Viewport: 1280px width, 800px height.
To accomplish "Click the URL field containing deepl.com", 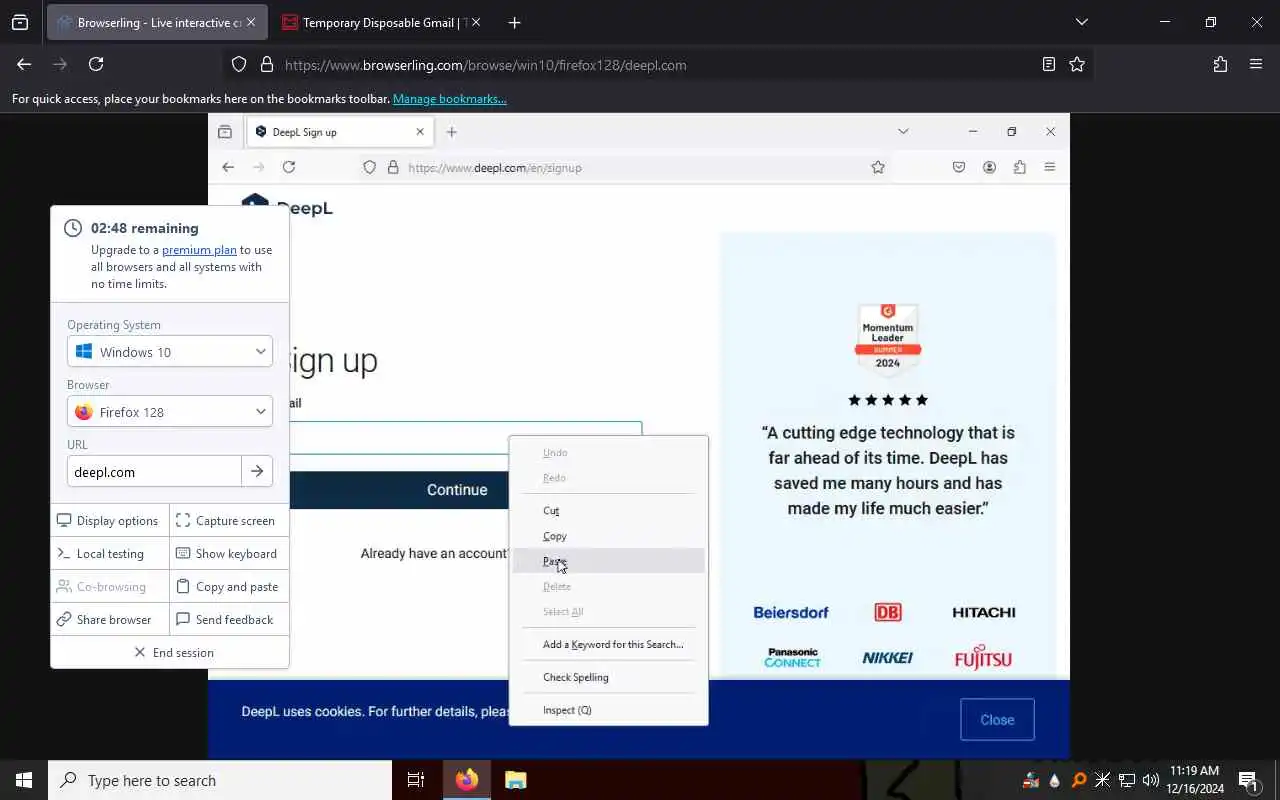I will tap(154, 472).
